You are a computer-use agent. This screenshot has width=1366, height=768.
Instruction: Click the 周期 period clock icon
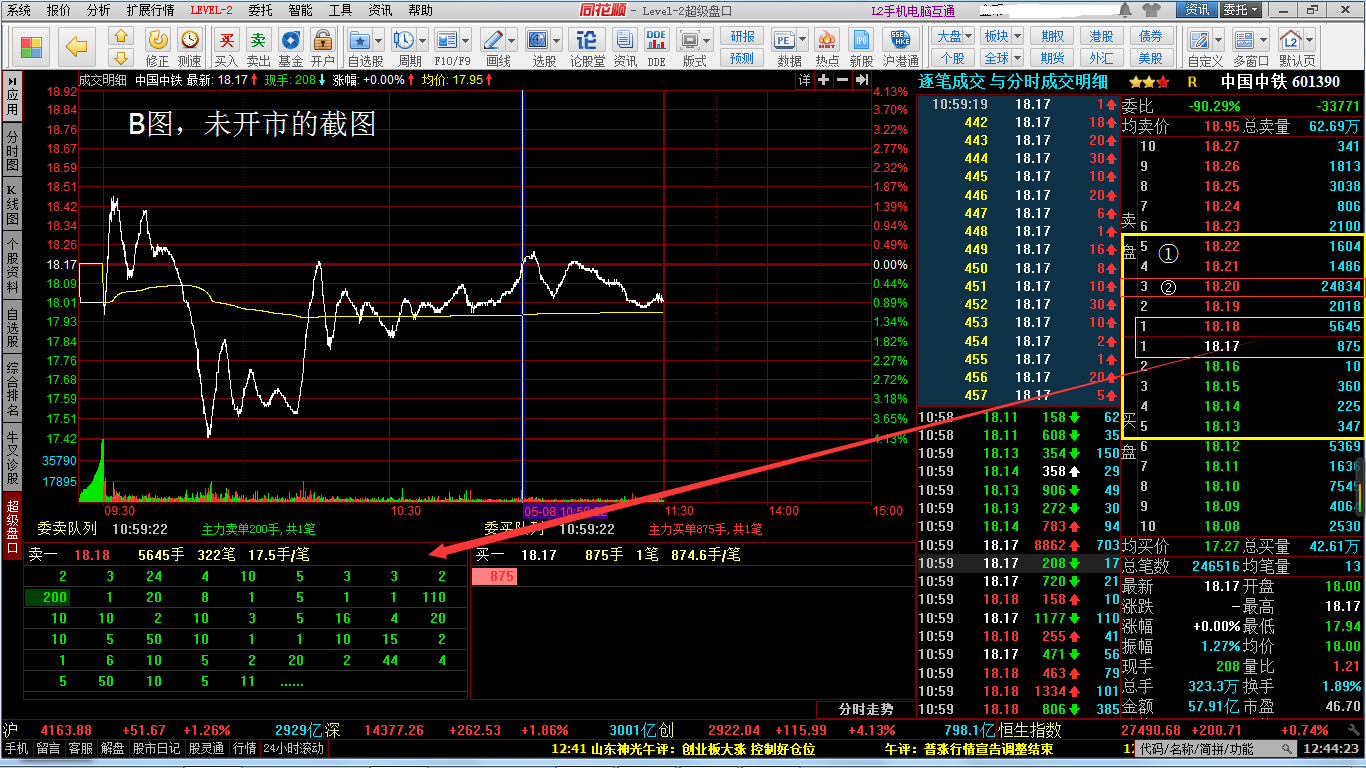coord(403,40)
